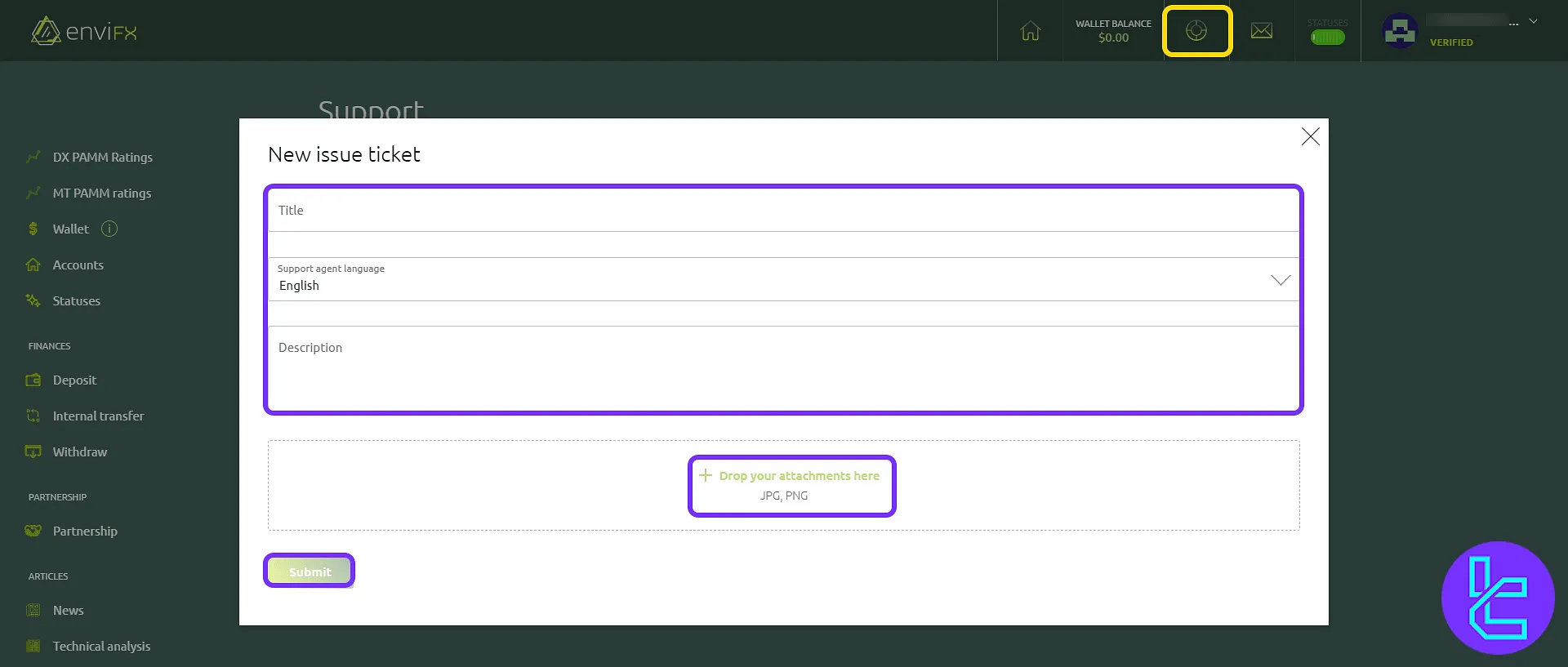Viewport: 1568px width, 667px height.
Task: Submit the new issue ticket
Action: pyautogui.click(x=310, y=571)
